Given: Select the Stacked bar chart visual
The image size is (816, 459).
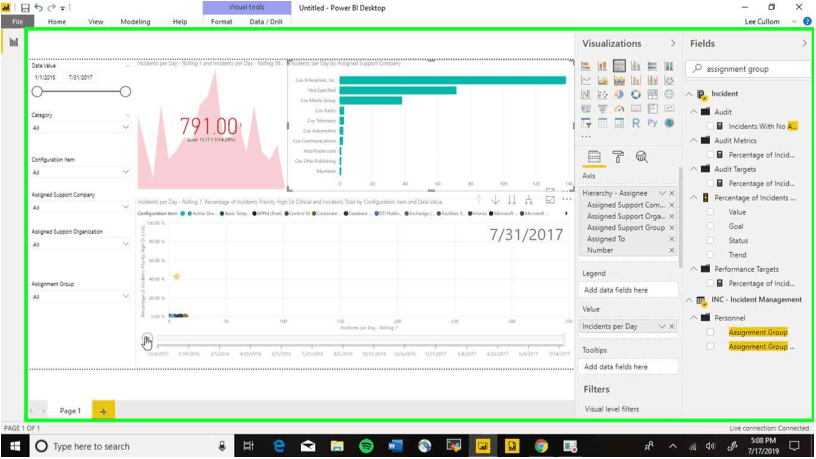Looking at the screenshot, I should click(x=586, y=66).
